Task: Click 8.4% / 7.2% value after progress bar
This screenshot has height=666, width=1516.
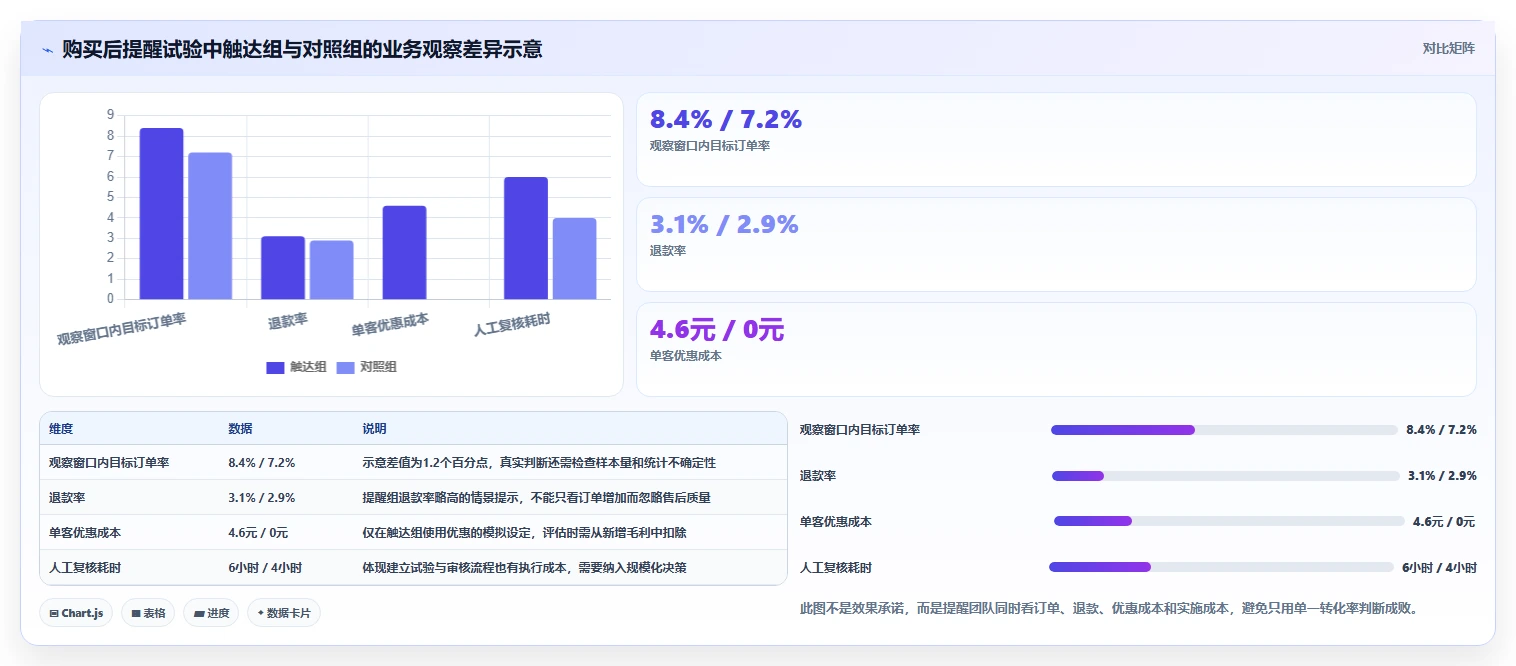Action: (1441, 430)
